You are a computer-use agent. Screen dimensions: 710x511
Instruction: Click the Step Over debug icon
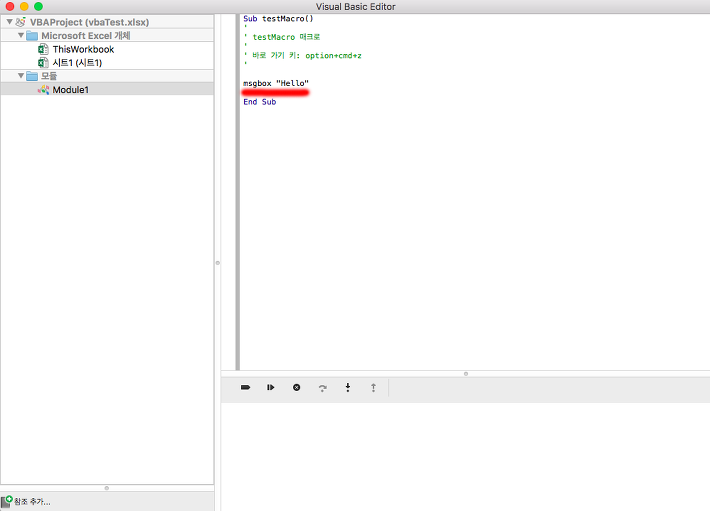322,388
